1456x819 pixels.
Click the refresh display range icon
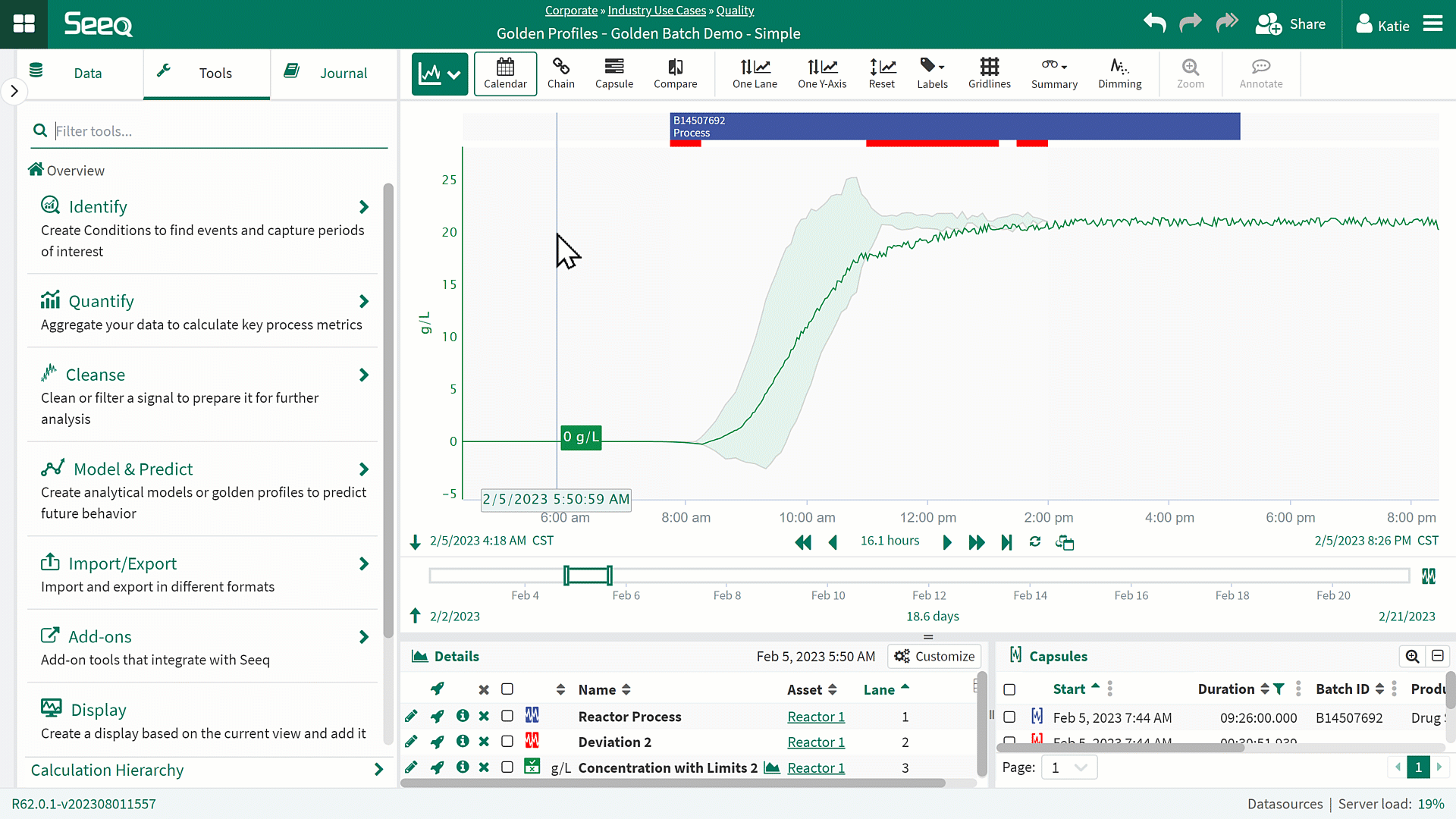(1035, 541)
